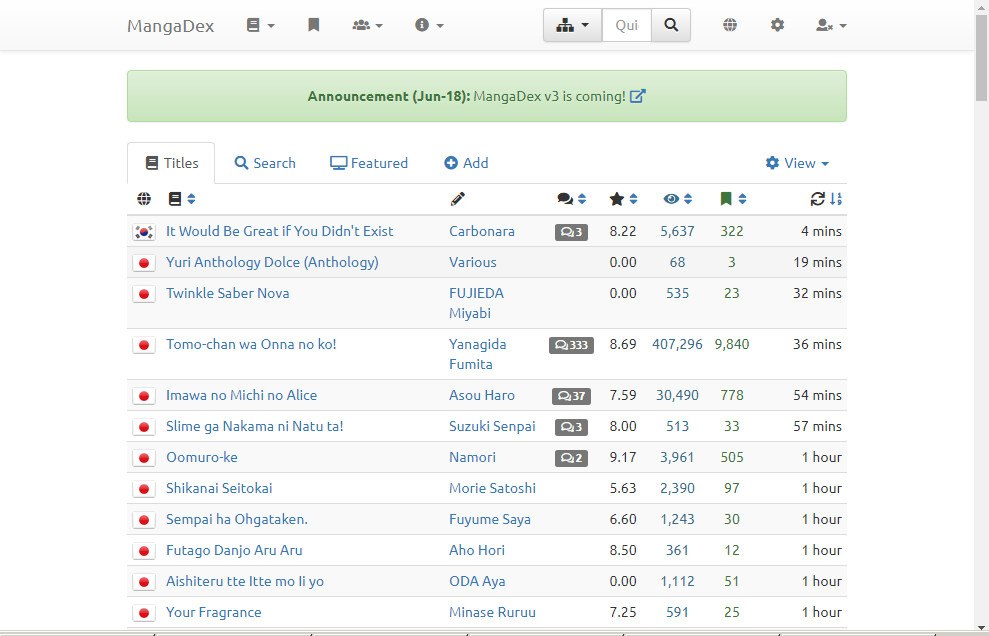Open the bookmark follows icon in navbar
The width and height of the screenshot is (989, 636).
[x=313, y=25]
